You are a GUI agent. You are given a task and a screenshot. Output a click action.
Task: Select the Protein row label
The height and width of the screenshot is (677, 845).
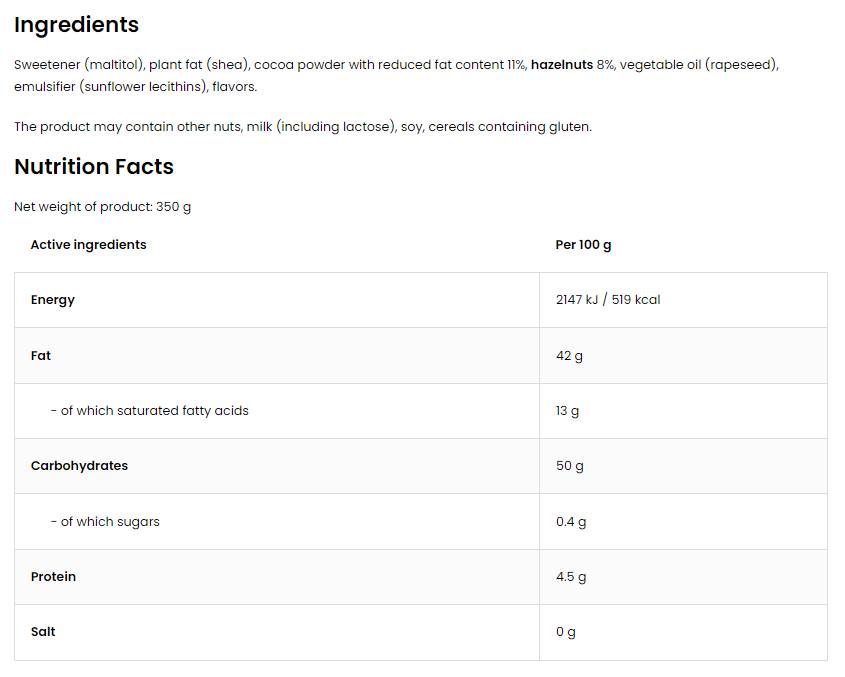(53, 577)
